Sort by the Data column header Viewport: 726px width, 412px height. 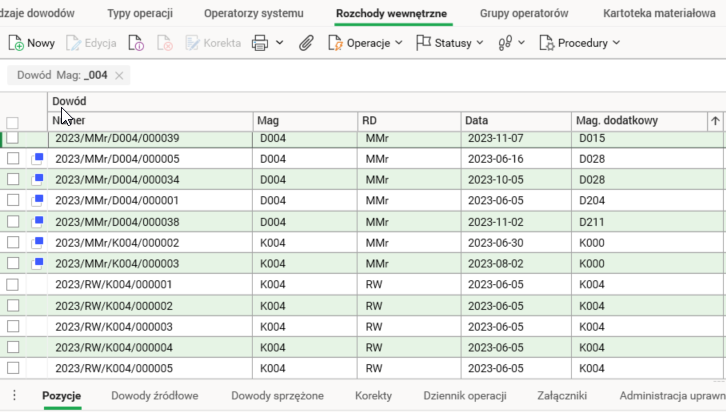point(516,121)
